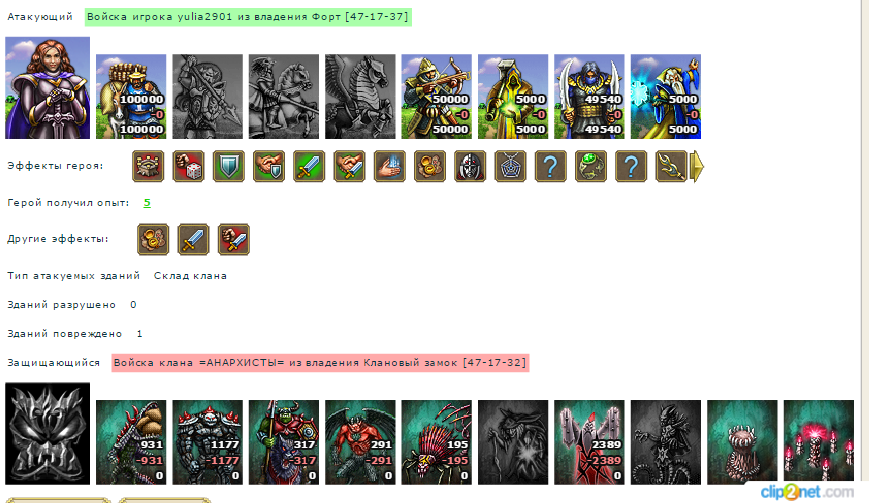Viewport: 869px width, 503px height.
Task: Open attacker yulia2901 Форт troops link
Action: point(248,17)
